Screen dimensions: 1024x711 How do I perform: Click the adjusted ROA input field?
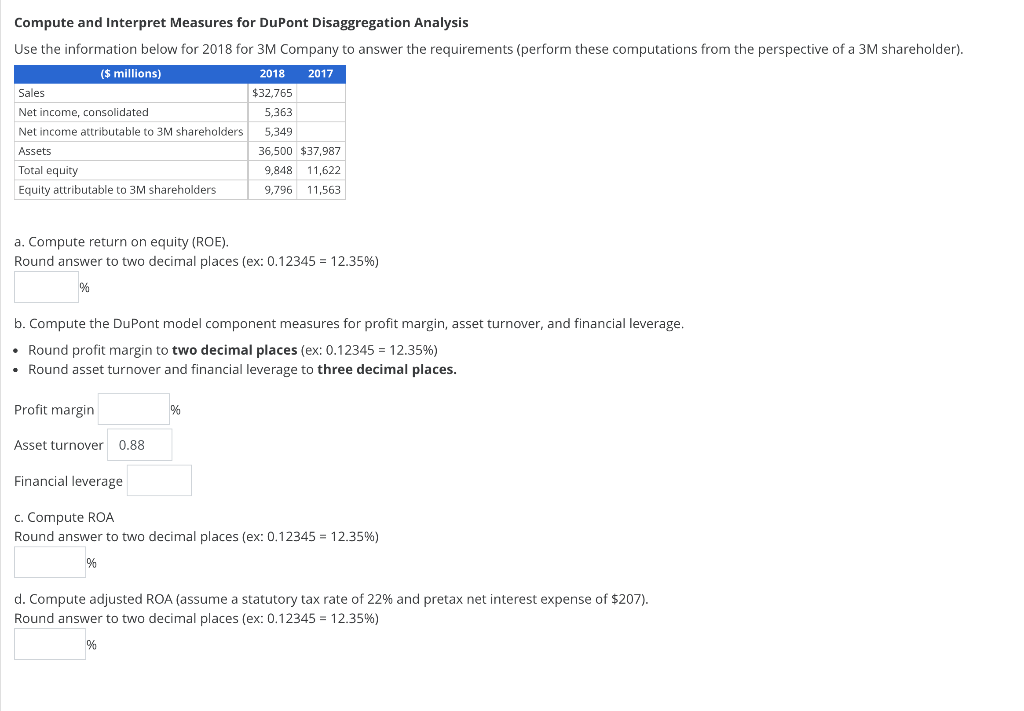[48, 644]
